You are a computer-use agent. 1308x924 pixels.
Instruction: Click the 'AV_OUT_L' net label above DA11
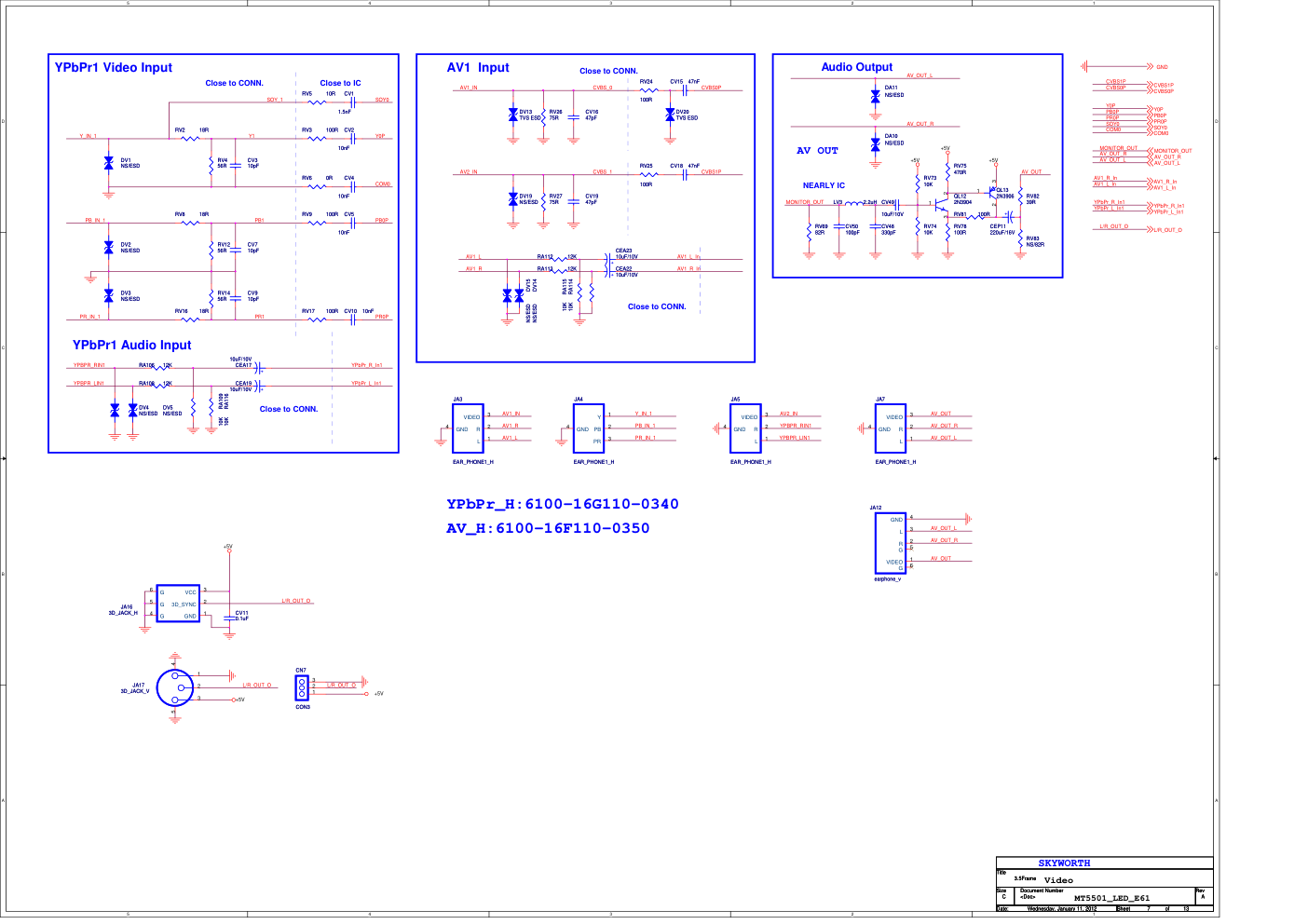(x=920, y=75)
